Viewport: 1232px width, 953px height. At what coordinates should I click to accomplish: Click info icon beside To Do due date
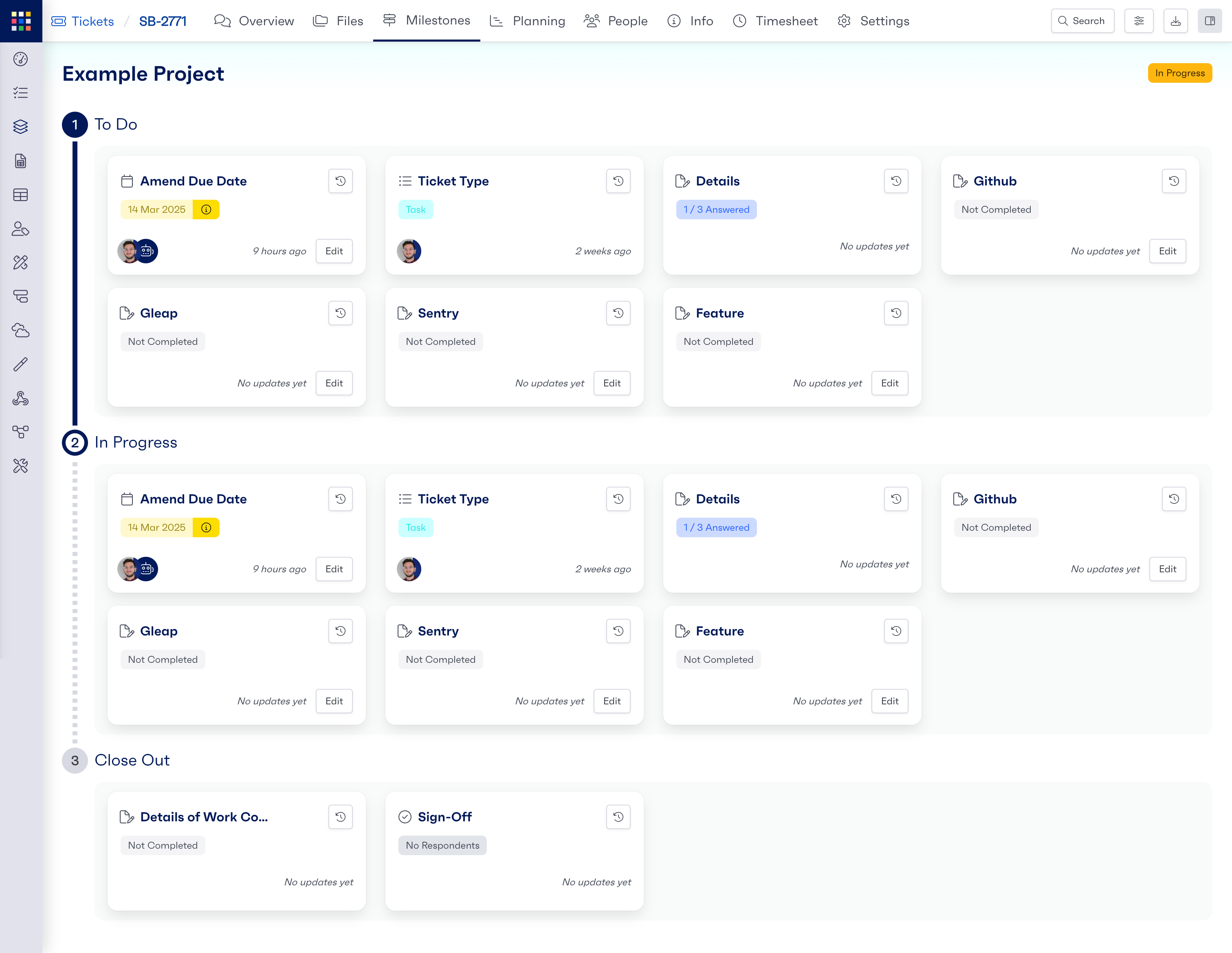tap(207, 210)
